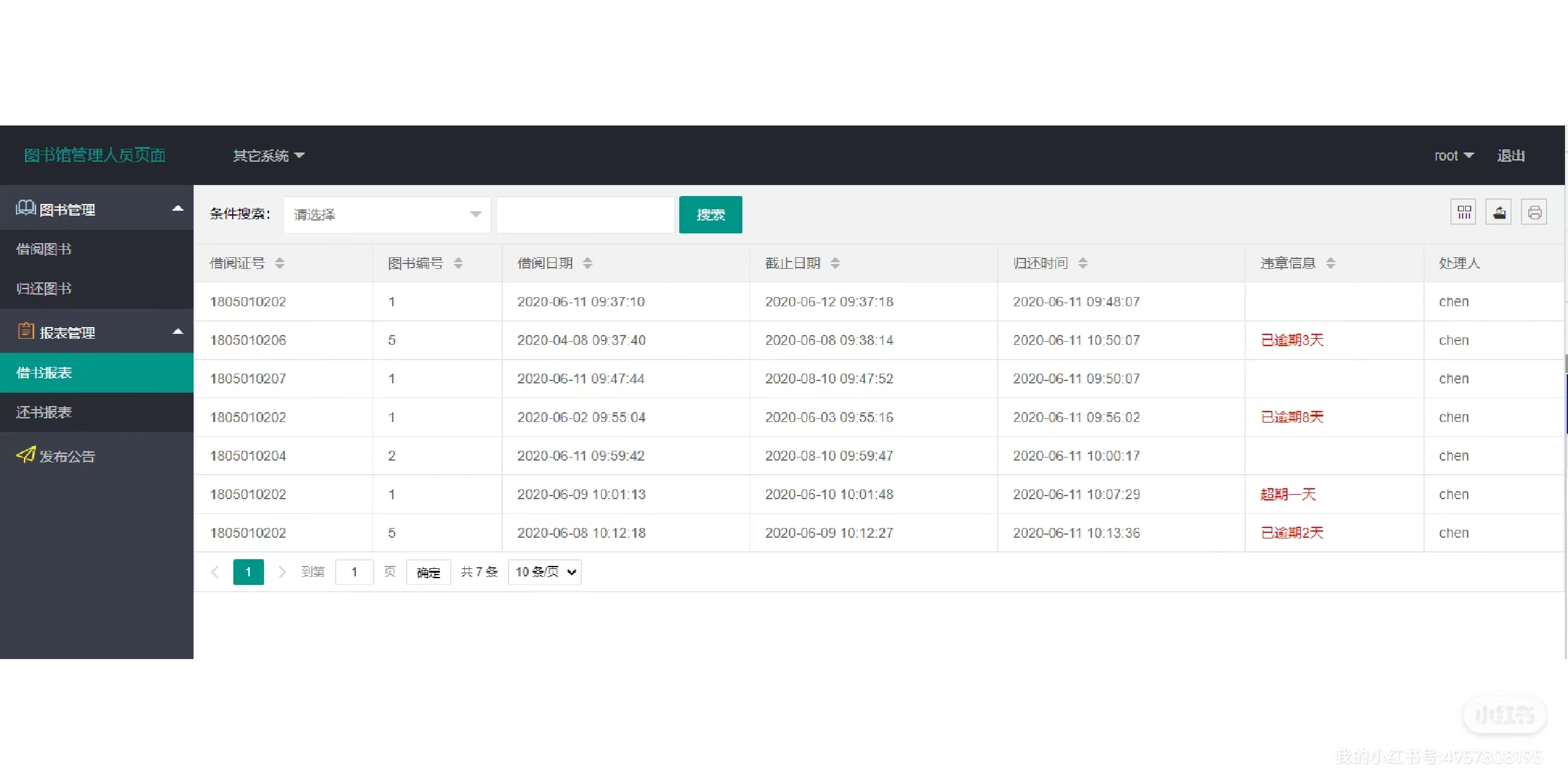This screenshot has height=784, width=1568.
Task: Expand the 其它系统 menu
Action: [x=268, y=156]
